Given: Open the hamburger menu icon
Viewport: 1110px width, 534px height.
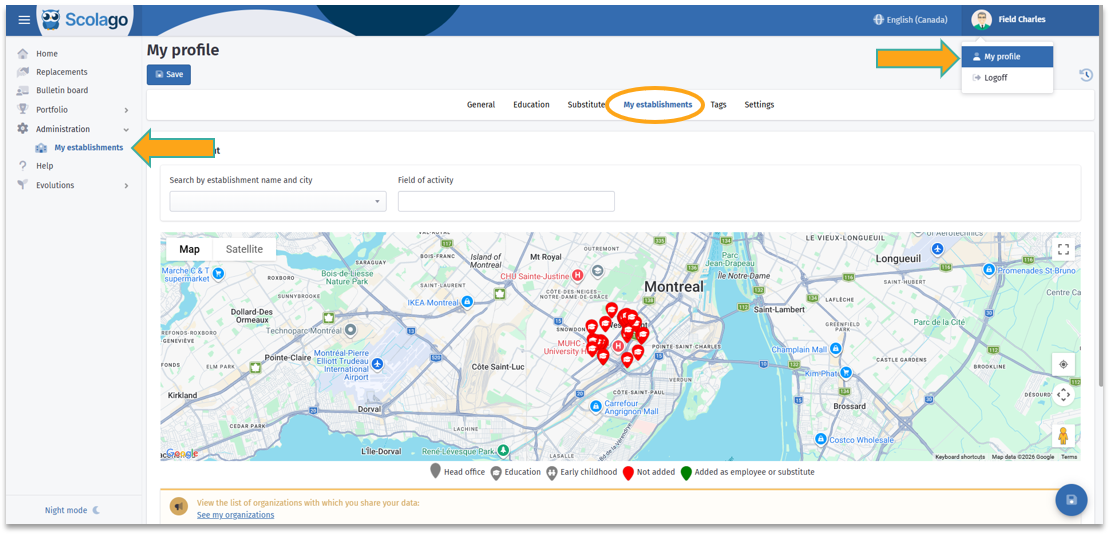Looking at the screenshot, I should click(24, 20).
